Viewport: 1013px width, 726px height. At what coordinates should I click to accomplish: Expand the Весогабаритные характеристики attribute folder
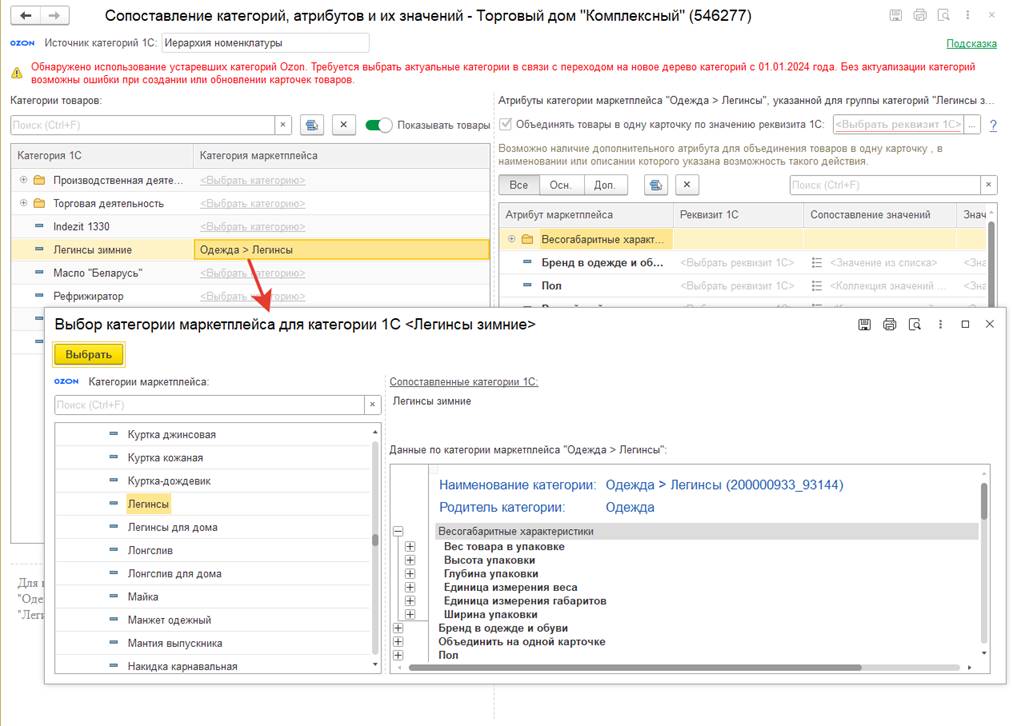pyautogui.click(x=512, y=239)
